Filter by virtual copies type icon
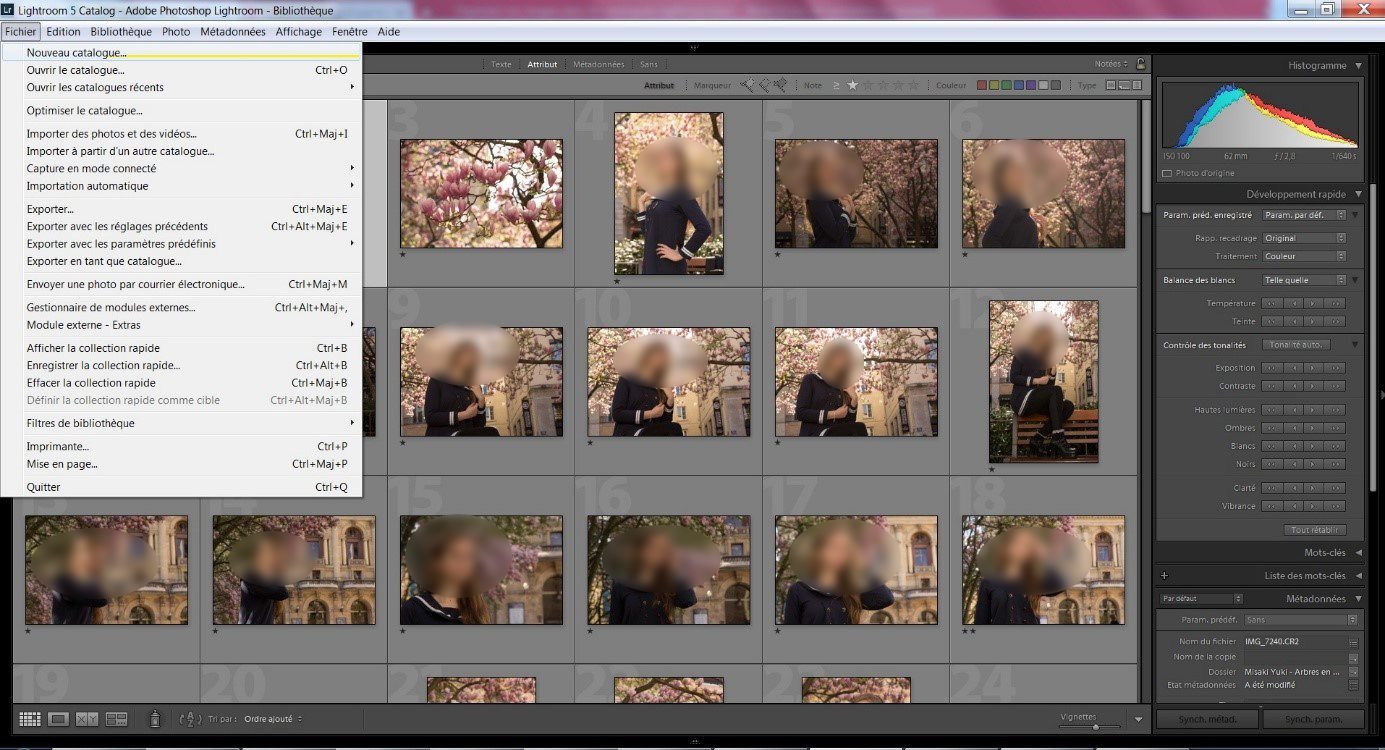This screenshot has width=1385, height=750. 1124,85
